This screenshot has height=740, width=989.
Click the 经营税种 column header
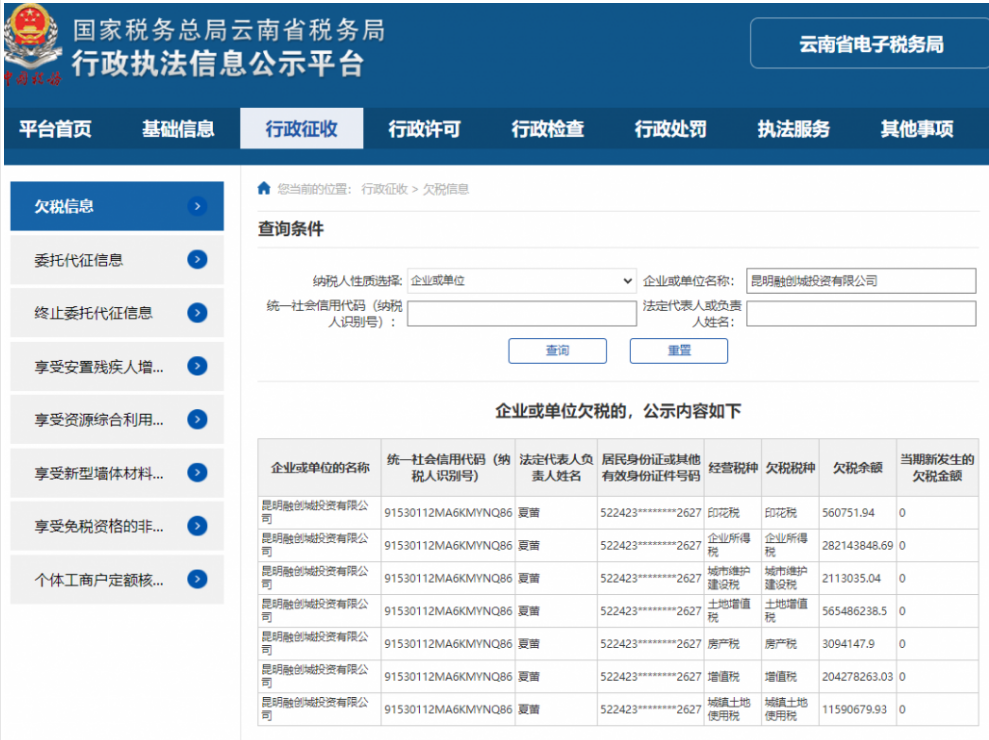coord(733,467)
